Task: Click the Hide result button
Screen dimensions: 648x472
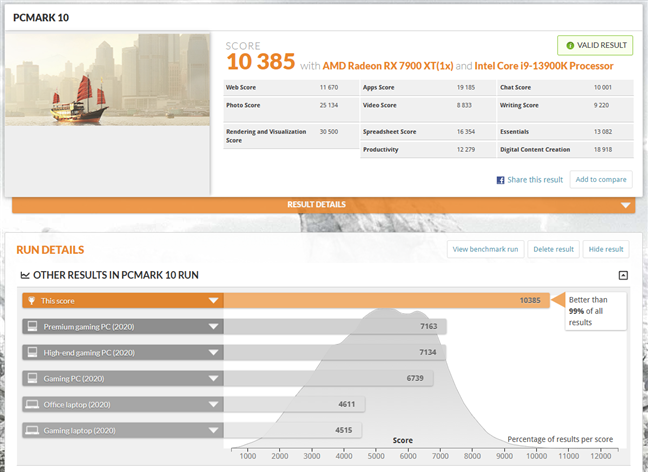Action: [x=606, y=249]
